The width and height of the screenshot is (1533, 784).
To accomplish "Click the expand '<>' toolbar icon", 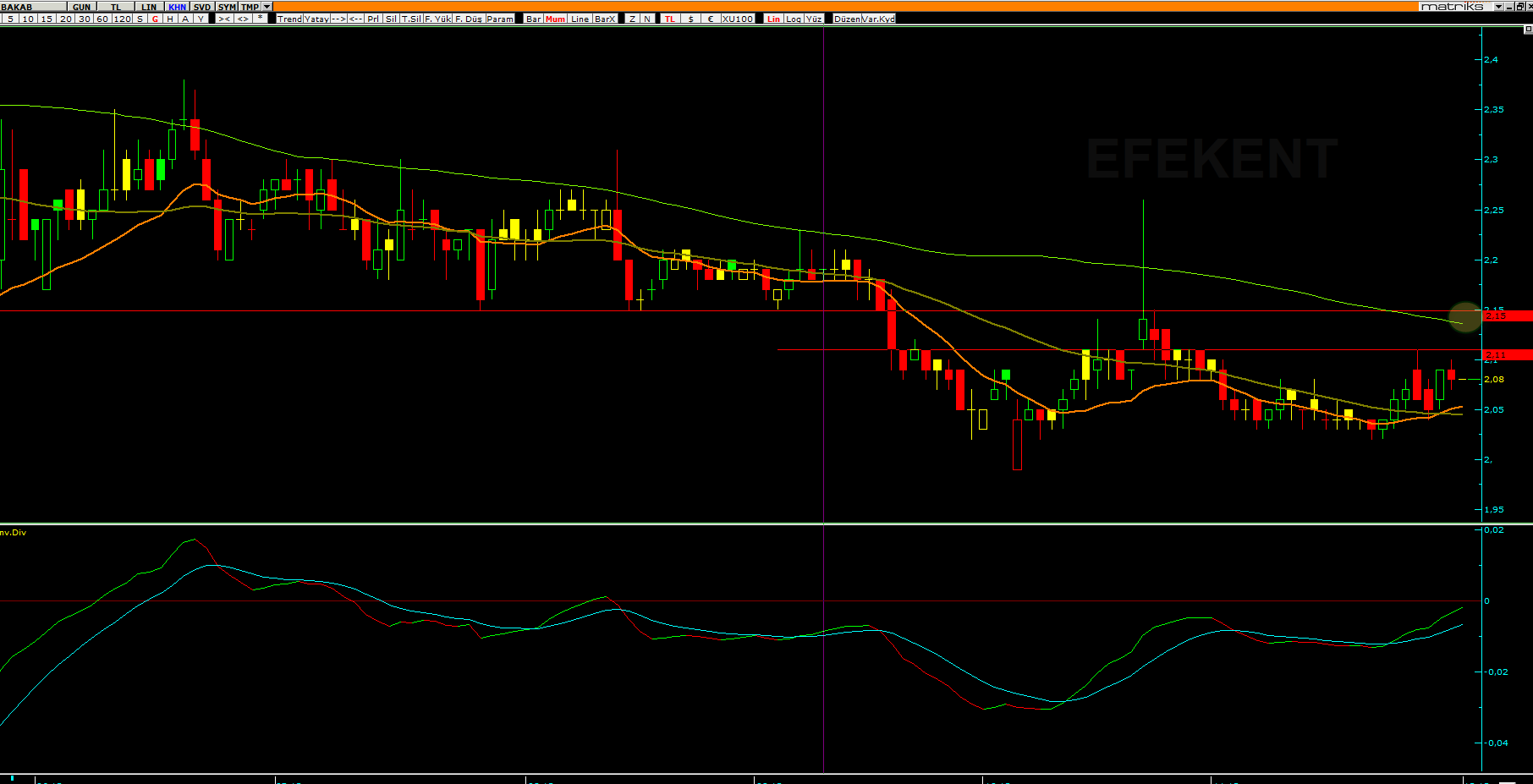I will 243,19.
